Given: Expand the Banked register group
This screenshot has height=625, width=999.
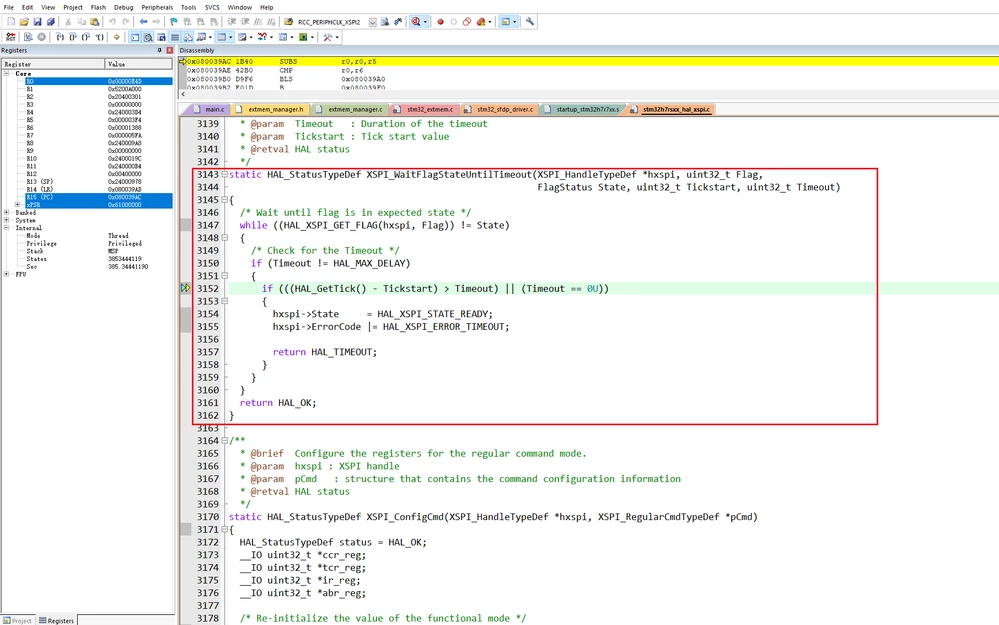Looking at the screenshot, I should pos(6,212).
